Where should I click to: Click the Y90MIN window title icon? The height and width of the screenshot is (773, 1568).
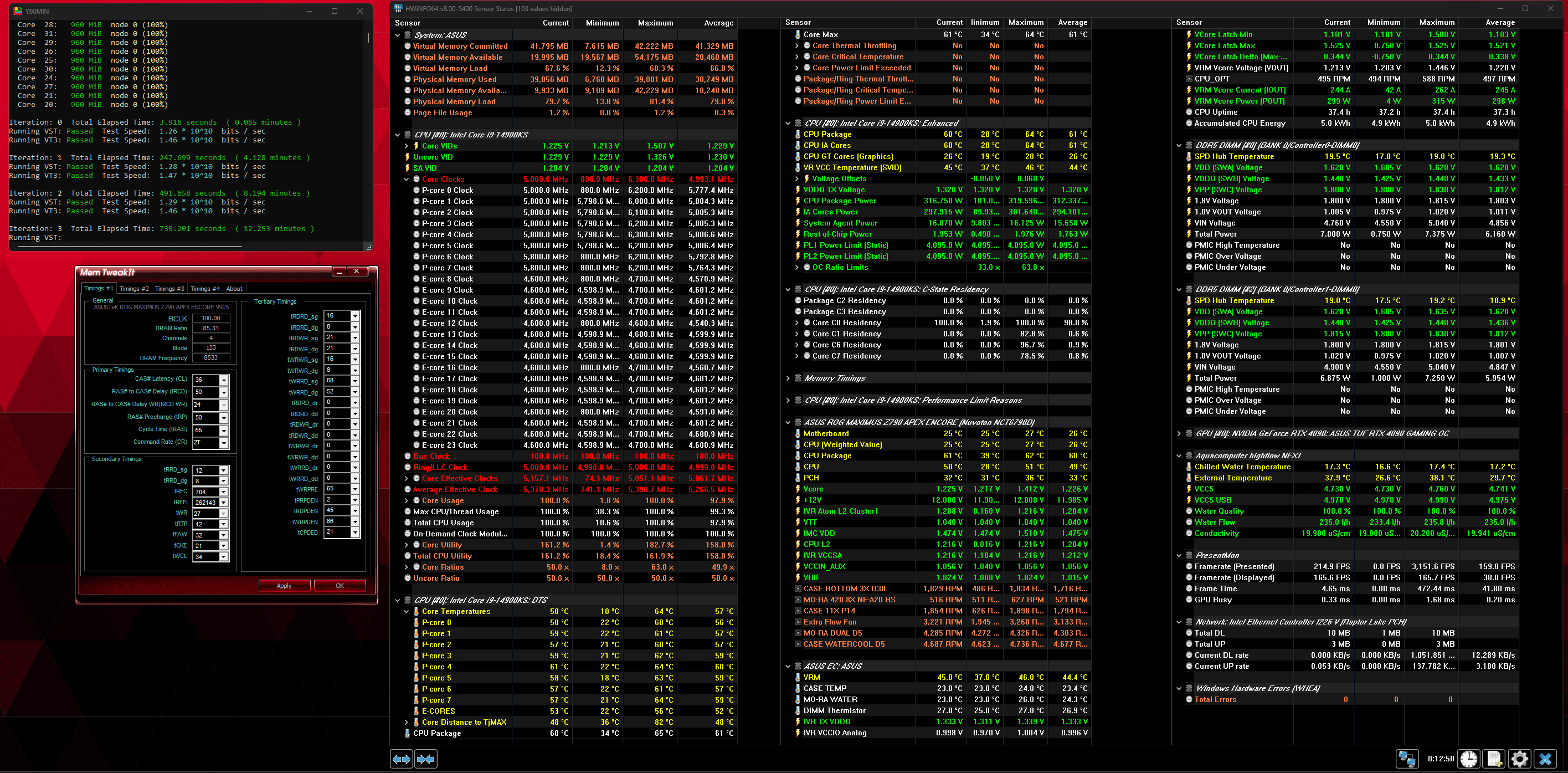click(x=18, y=11)
